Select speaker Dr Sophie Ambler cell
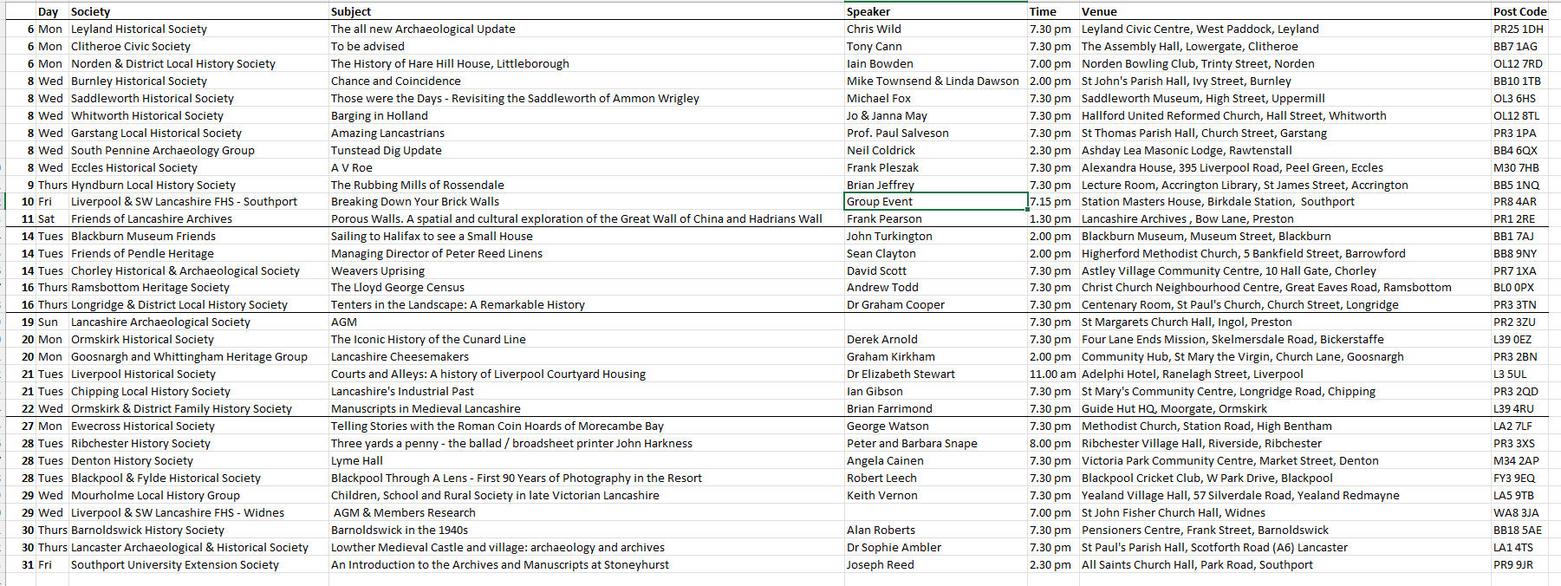Image resolution: width=1561 pixels, height=586 pixels. [935, 547]
